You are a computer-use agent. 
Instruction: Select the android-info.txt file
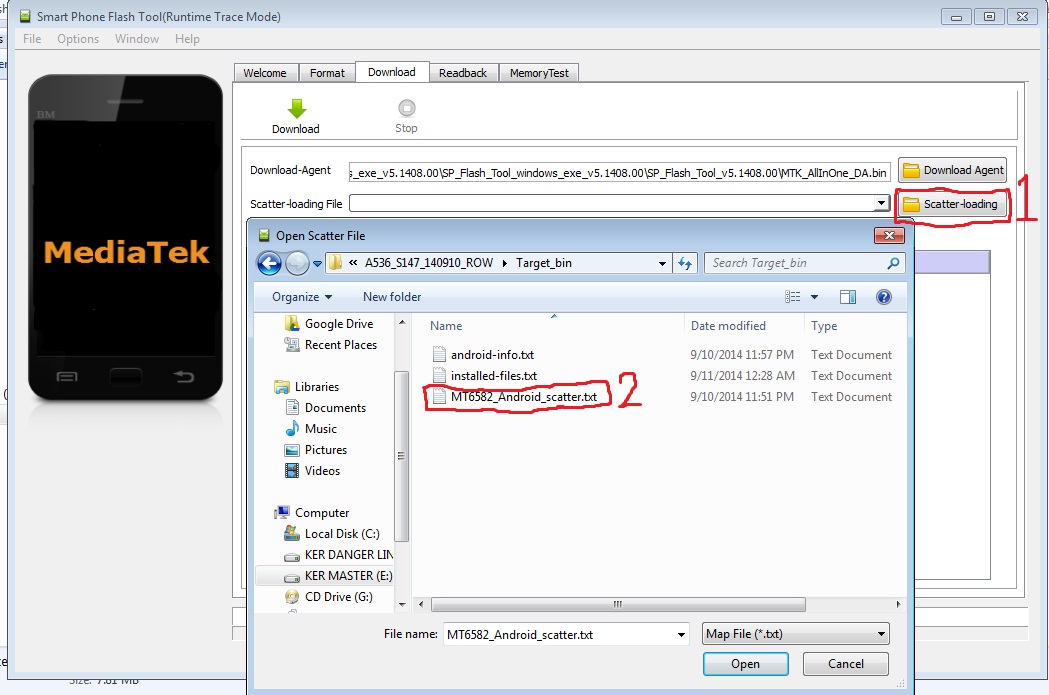pos(492,355)
